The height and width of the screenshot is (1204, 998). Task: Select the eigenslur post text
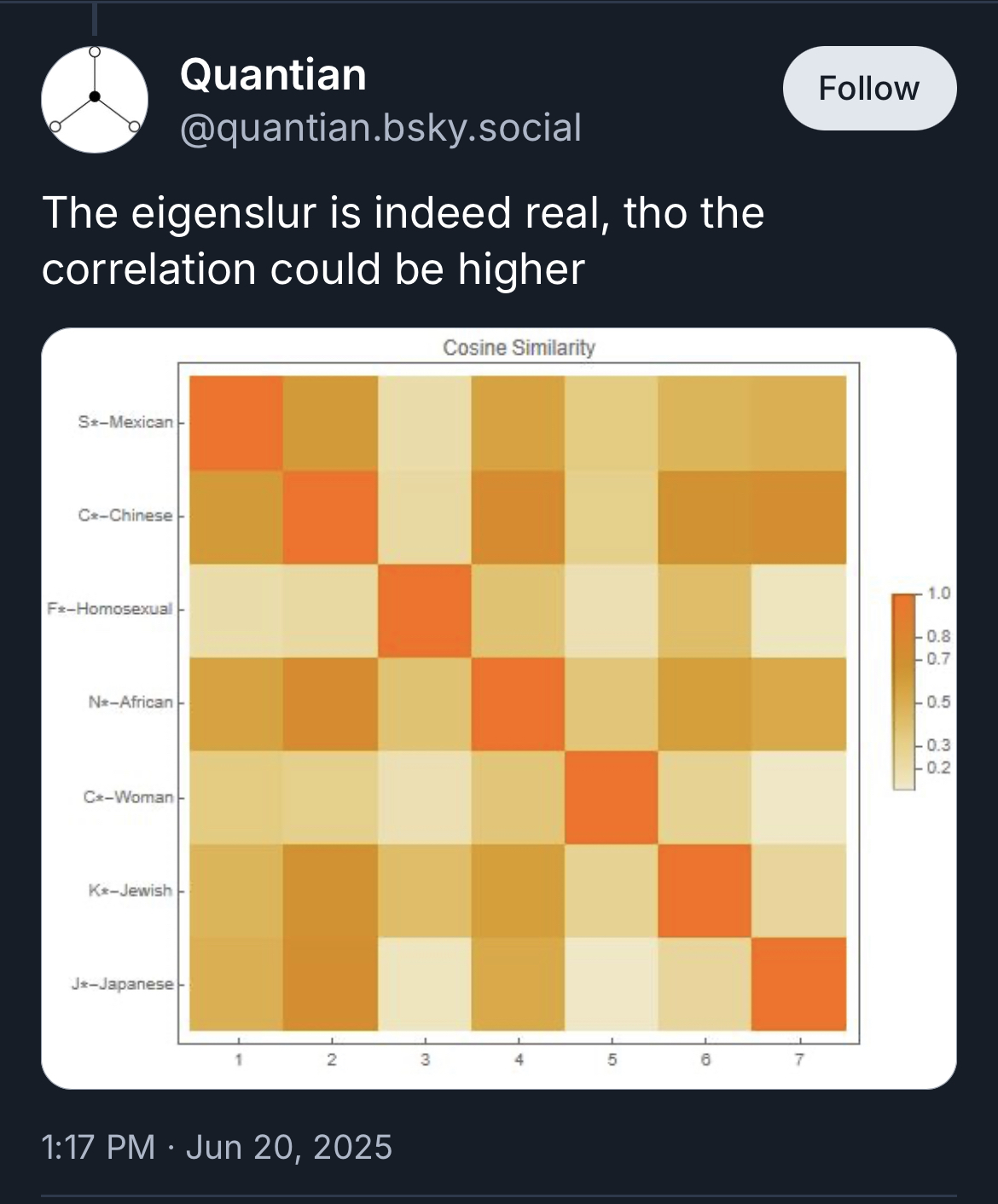coord(403,240)
